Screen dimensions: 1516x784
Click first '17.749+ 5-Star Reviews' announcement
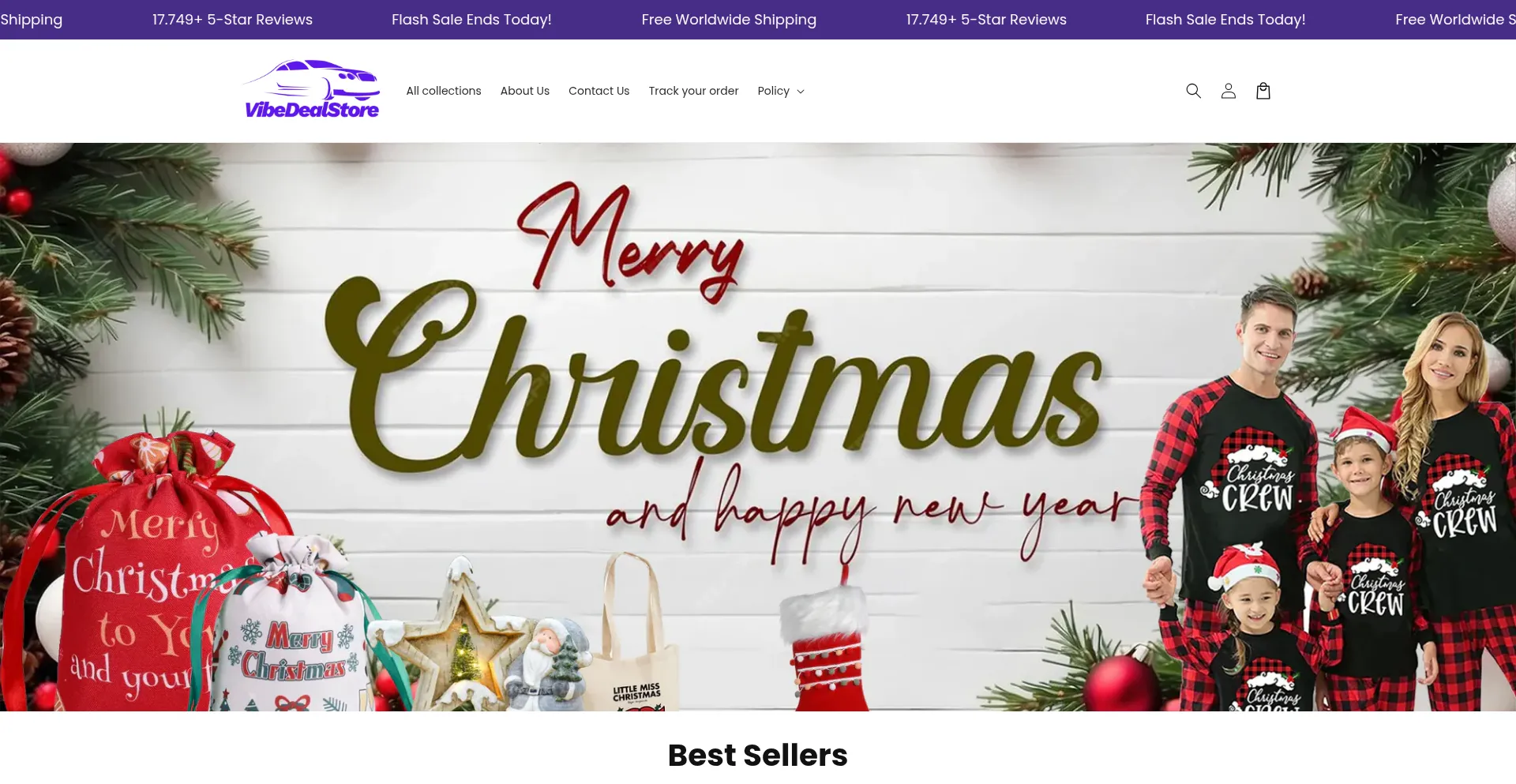tap(232, 20)
